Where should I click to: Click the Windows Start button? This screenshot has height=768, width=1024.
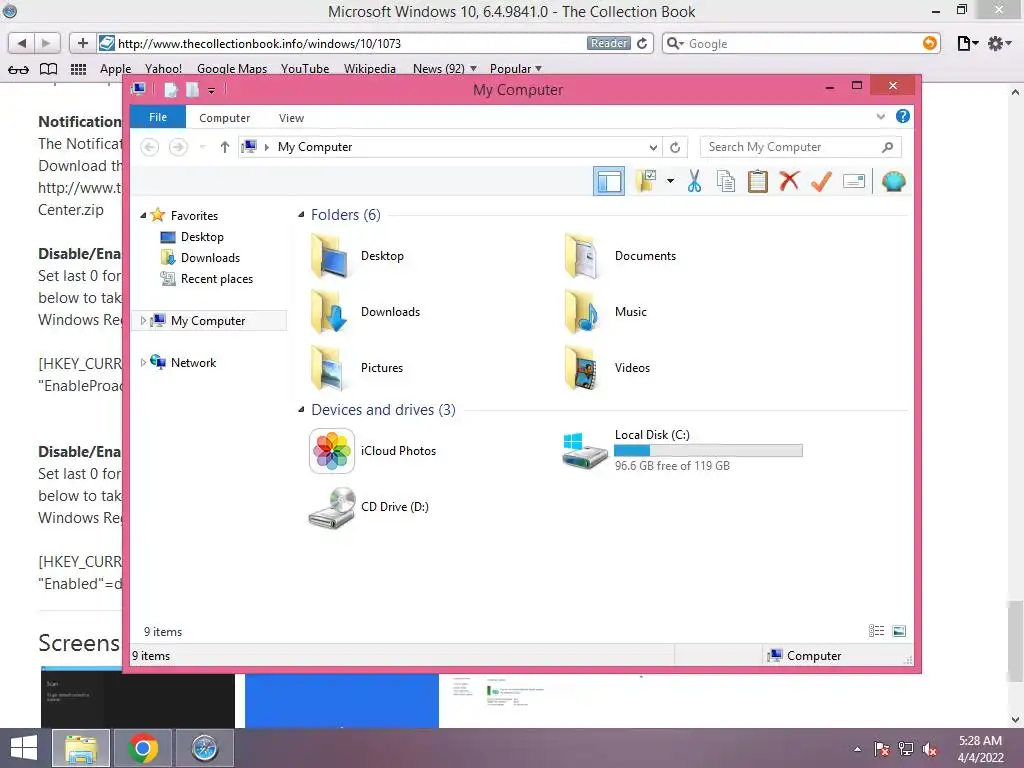click(24, 748)
